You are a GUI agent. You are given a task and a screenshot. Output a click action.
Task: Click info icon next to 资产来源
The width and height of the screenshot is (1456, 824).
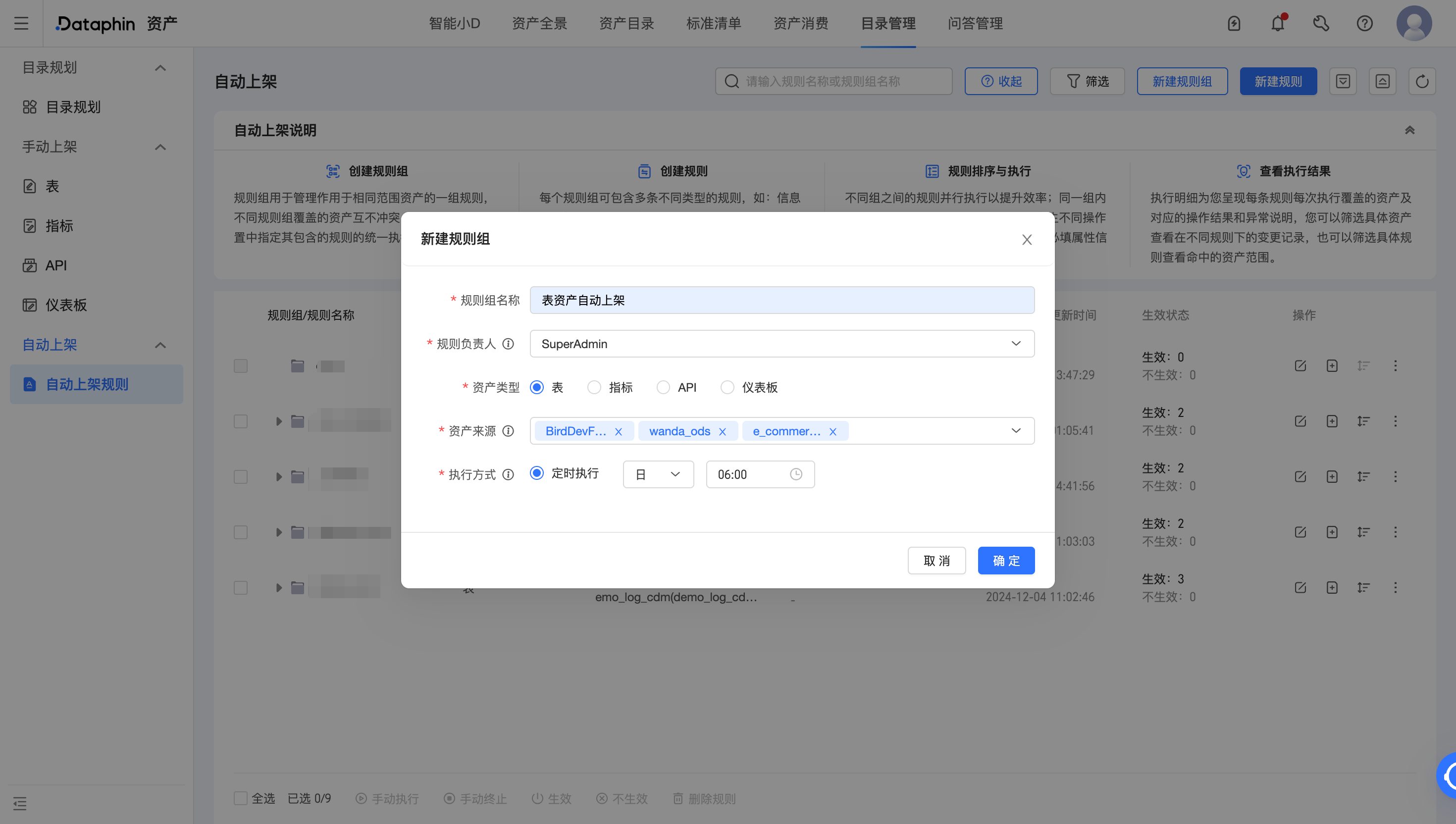508,431
